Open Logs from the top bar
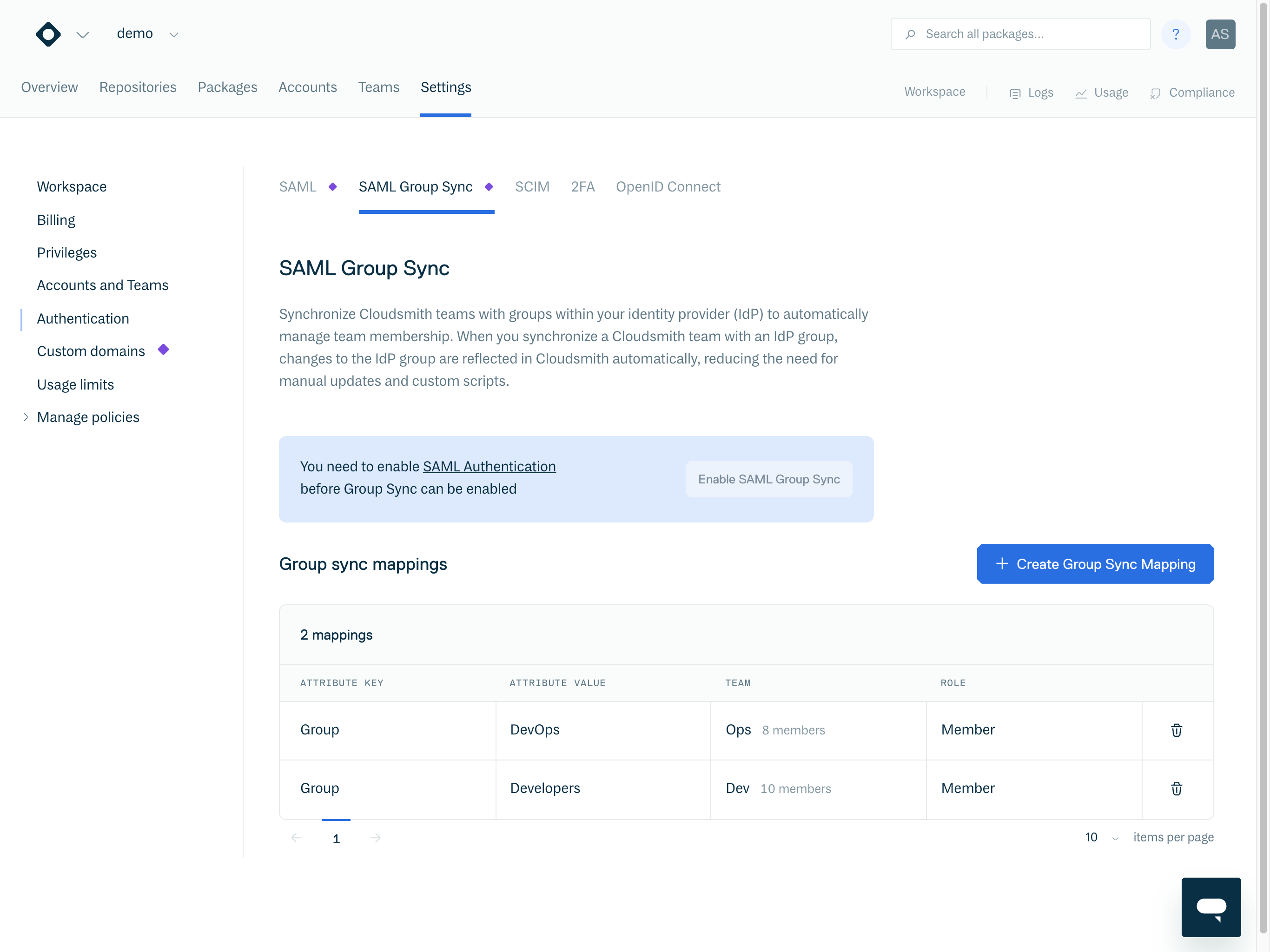This screenshot has height=952, width=1270. (1031, 93)
